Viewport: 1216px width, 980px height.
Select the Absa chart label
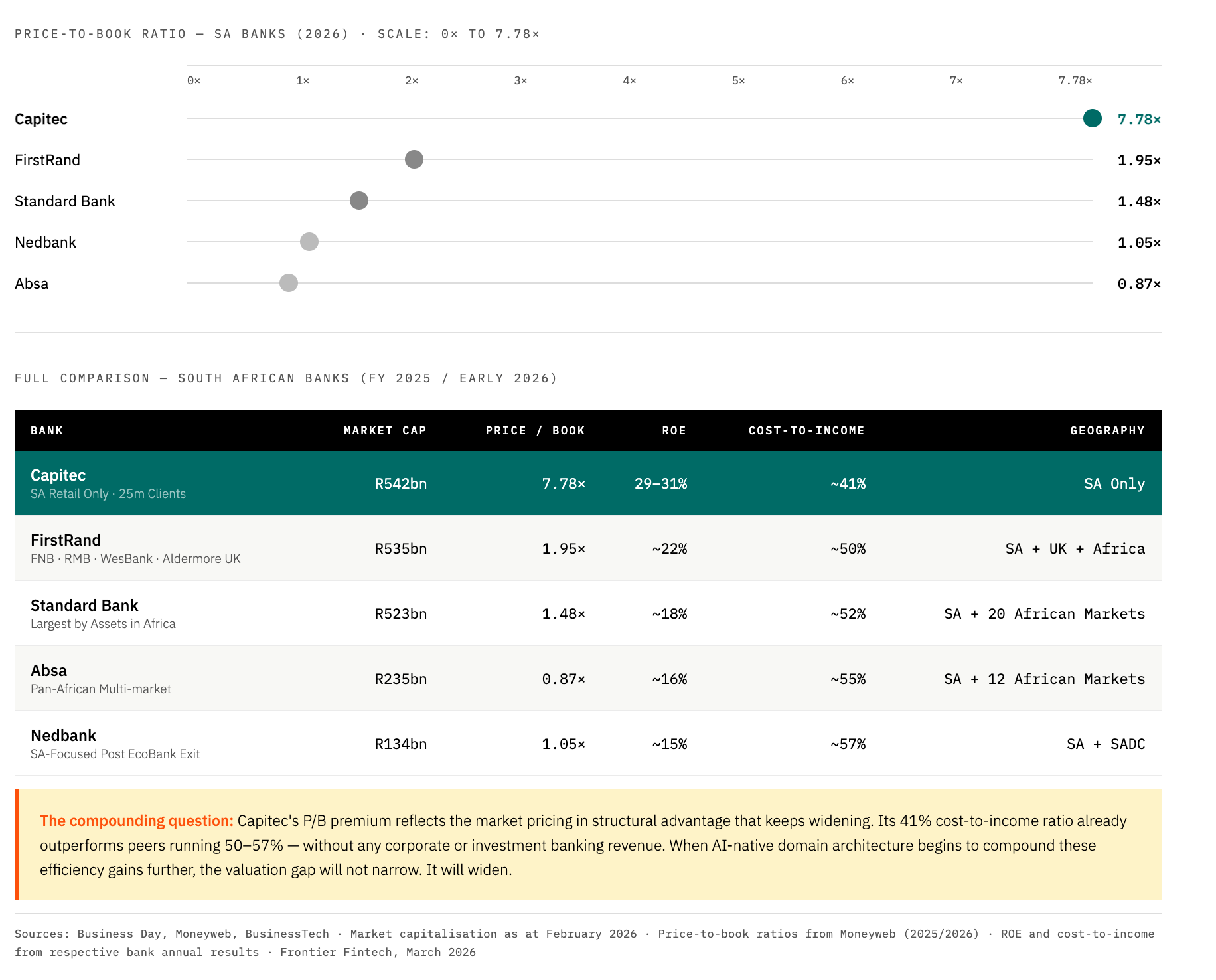31,284
